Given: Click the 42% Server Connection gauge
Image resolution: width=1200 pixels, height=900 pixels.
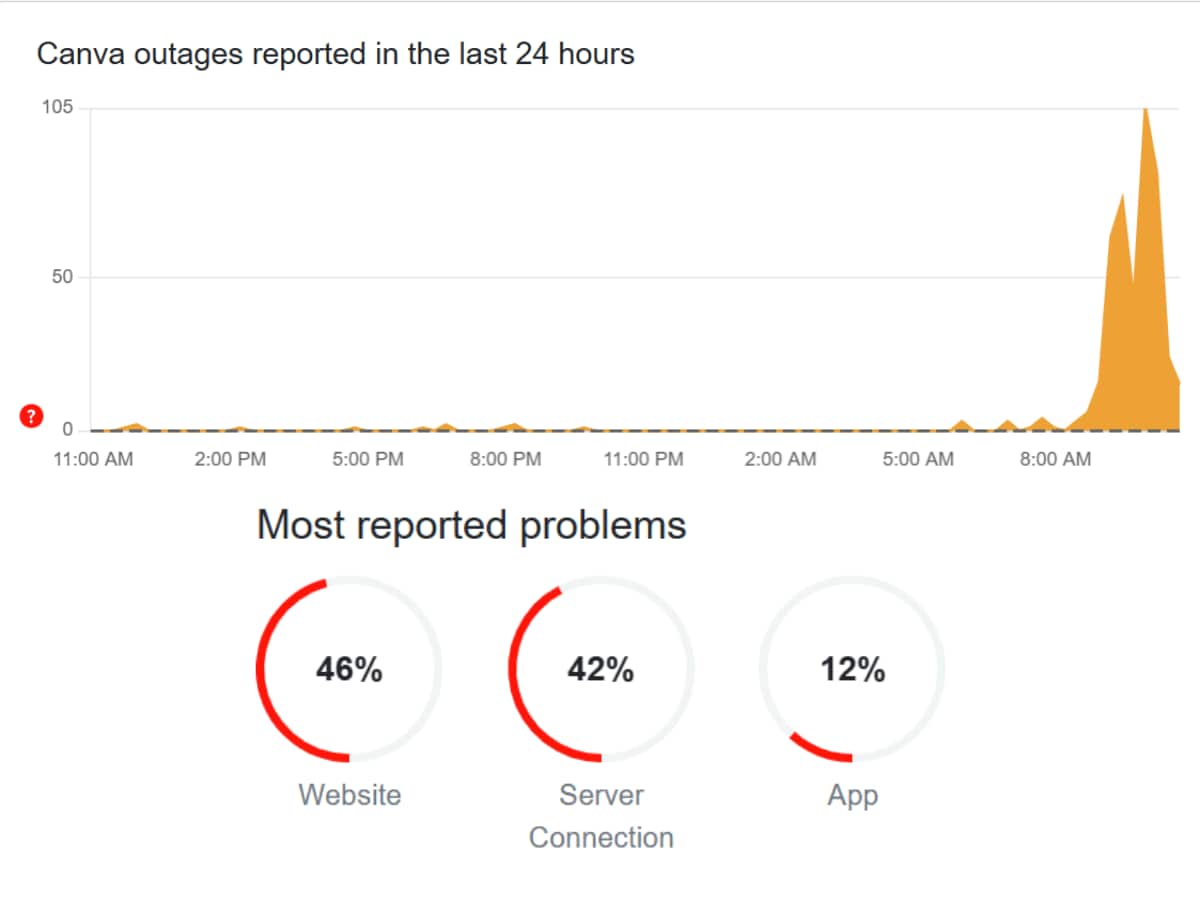Looking at the screenshot, I should [600, 669].
